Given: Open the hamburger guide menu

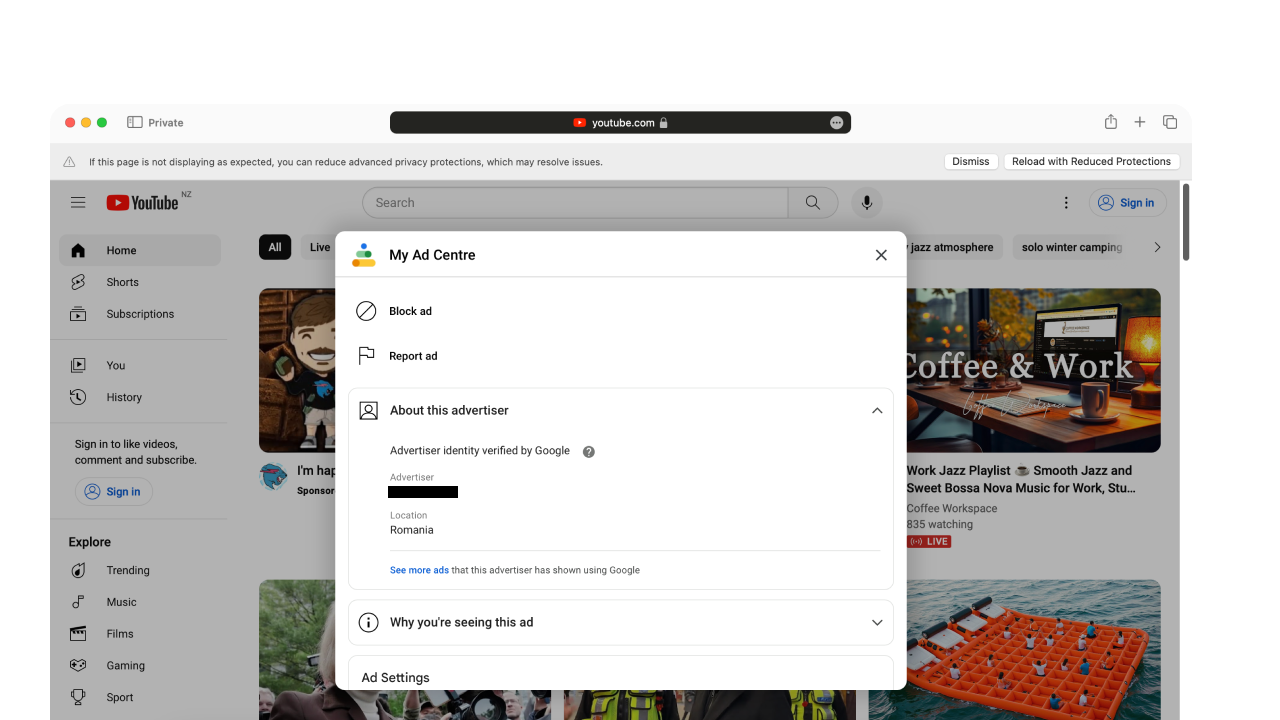Looking at the screenshot, I should (x=78, y=202).
